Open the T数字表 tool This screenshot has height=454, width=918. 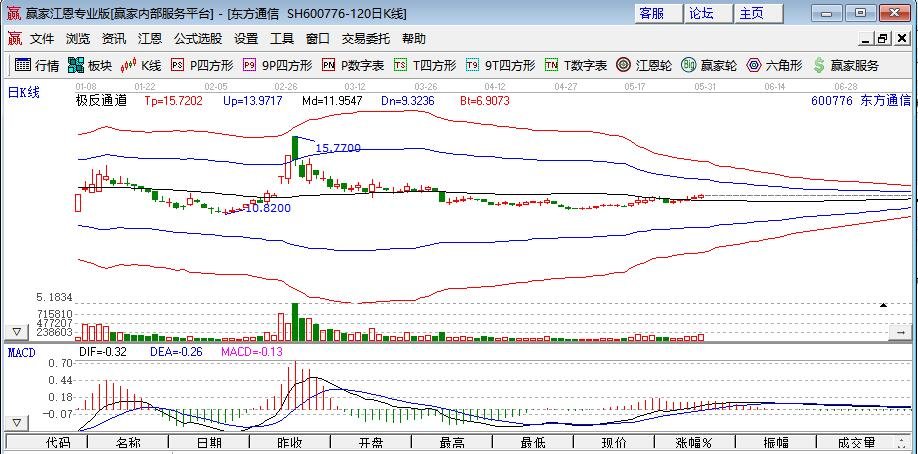pos(576,65)
